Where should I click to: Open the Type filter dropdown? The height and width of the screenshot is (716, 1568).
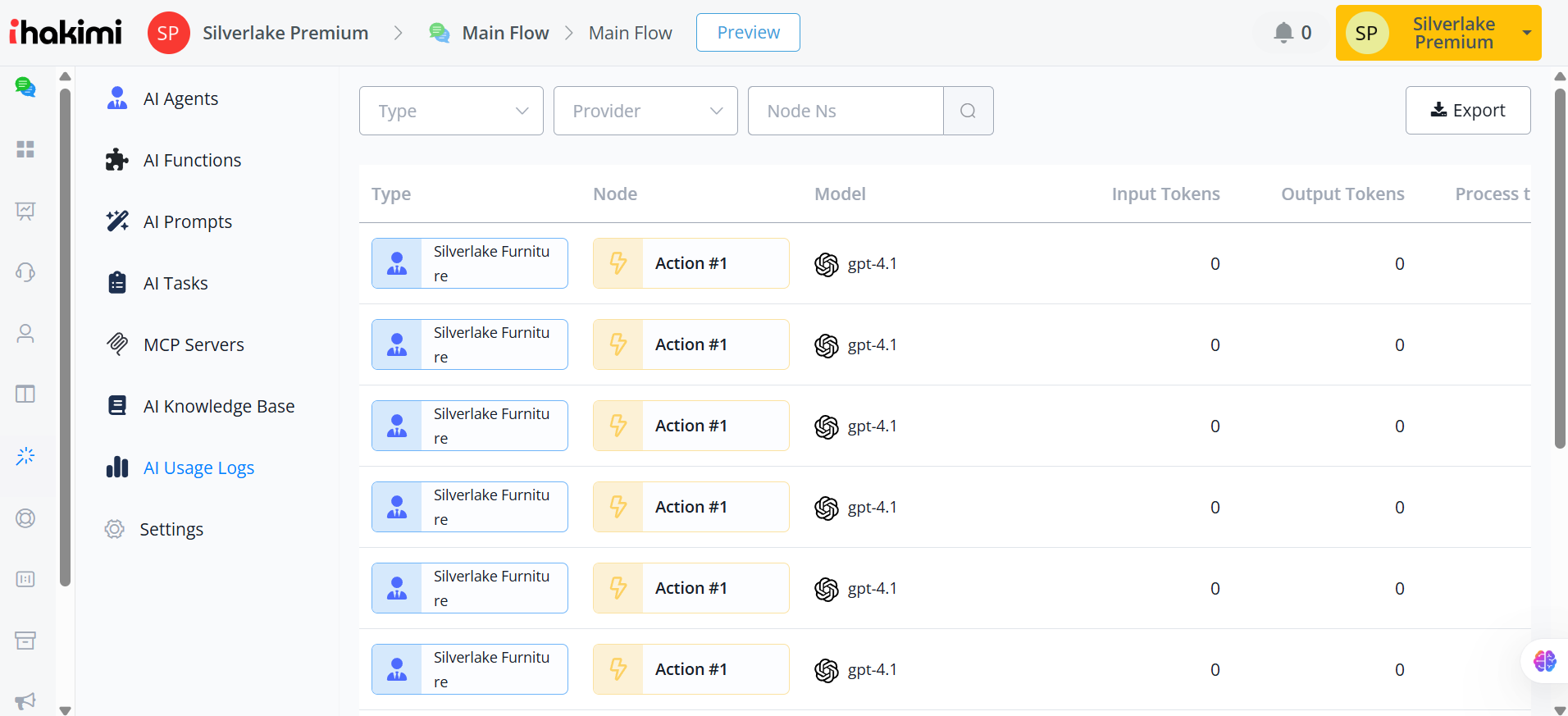pos(451,111)
